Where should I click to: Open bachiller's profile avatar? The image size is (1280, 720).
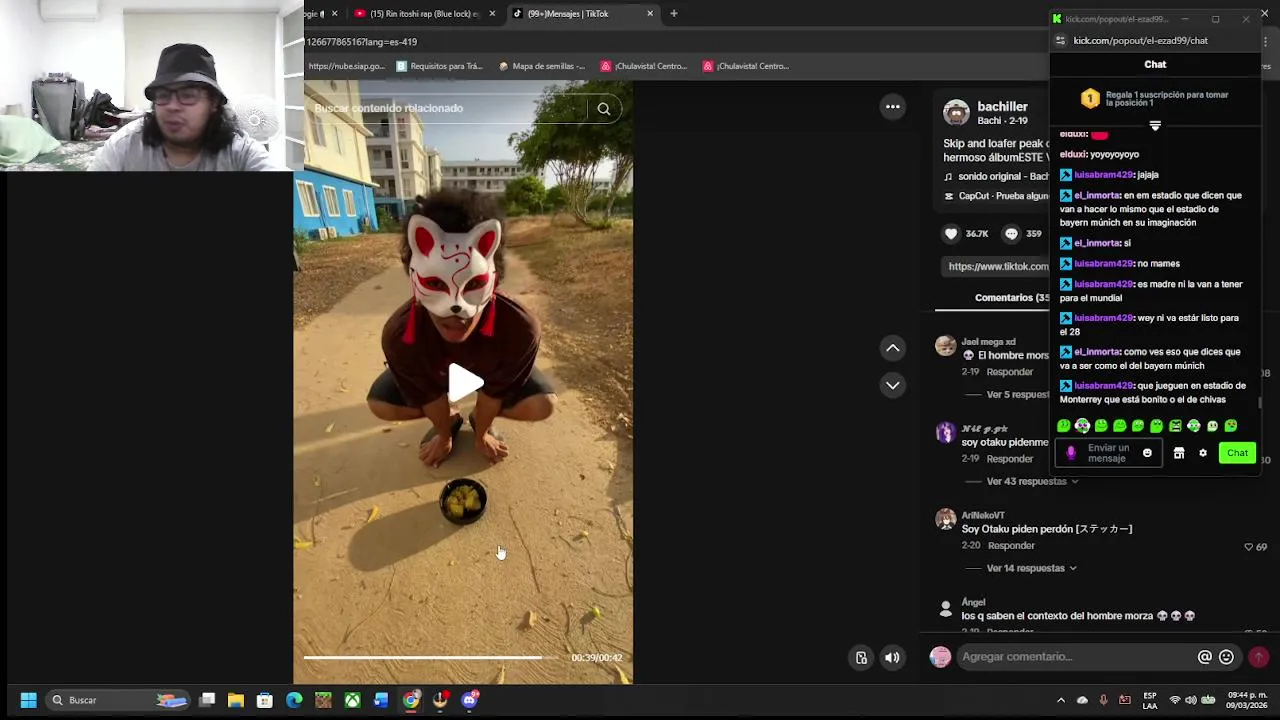pyautogui.click(x=957, y=113)
